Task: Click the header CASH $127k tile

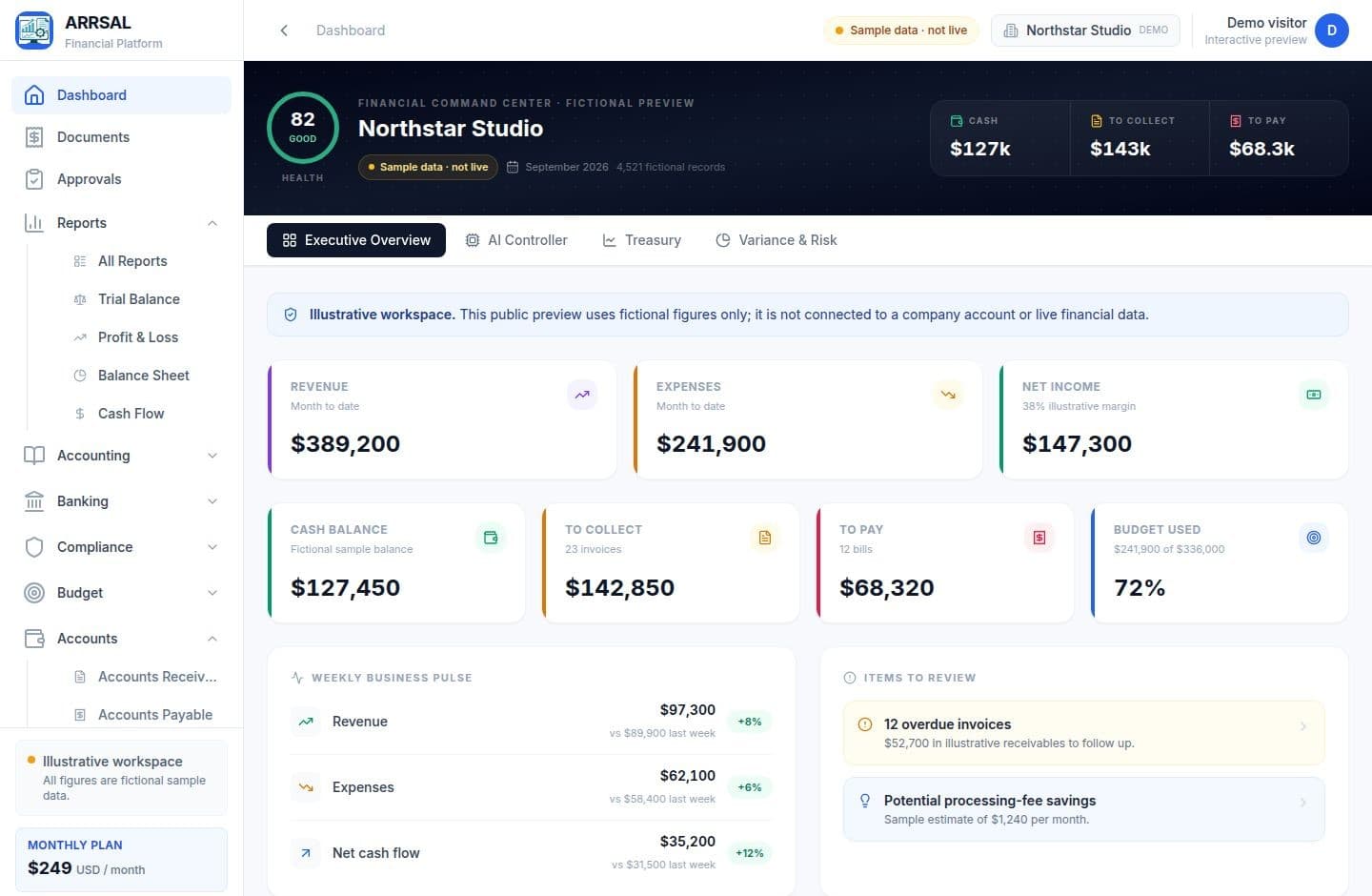Action: [x=999, y=138]
